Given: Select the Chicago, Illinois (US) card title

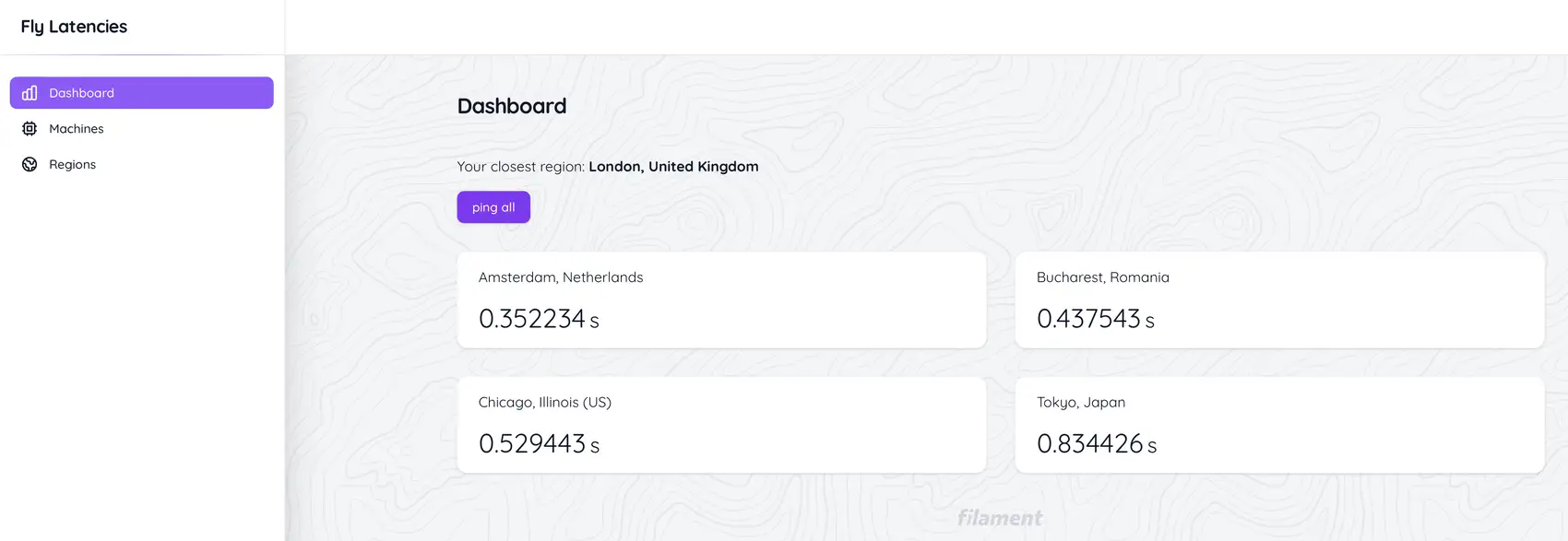Looking at the screenshot, I should [x=544, y=403].
